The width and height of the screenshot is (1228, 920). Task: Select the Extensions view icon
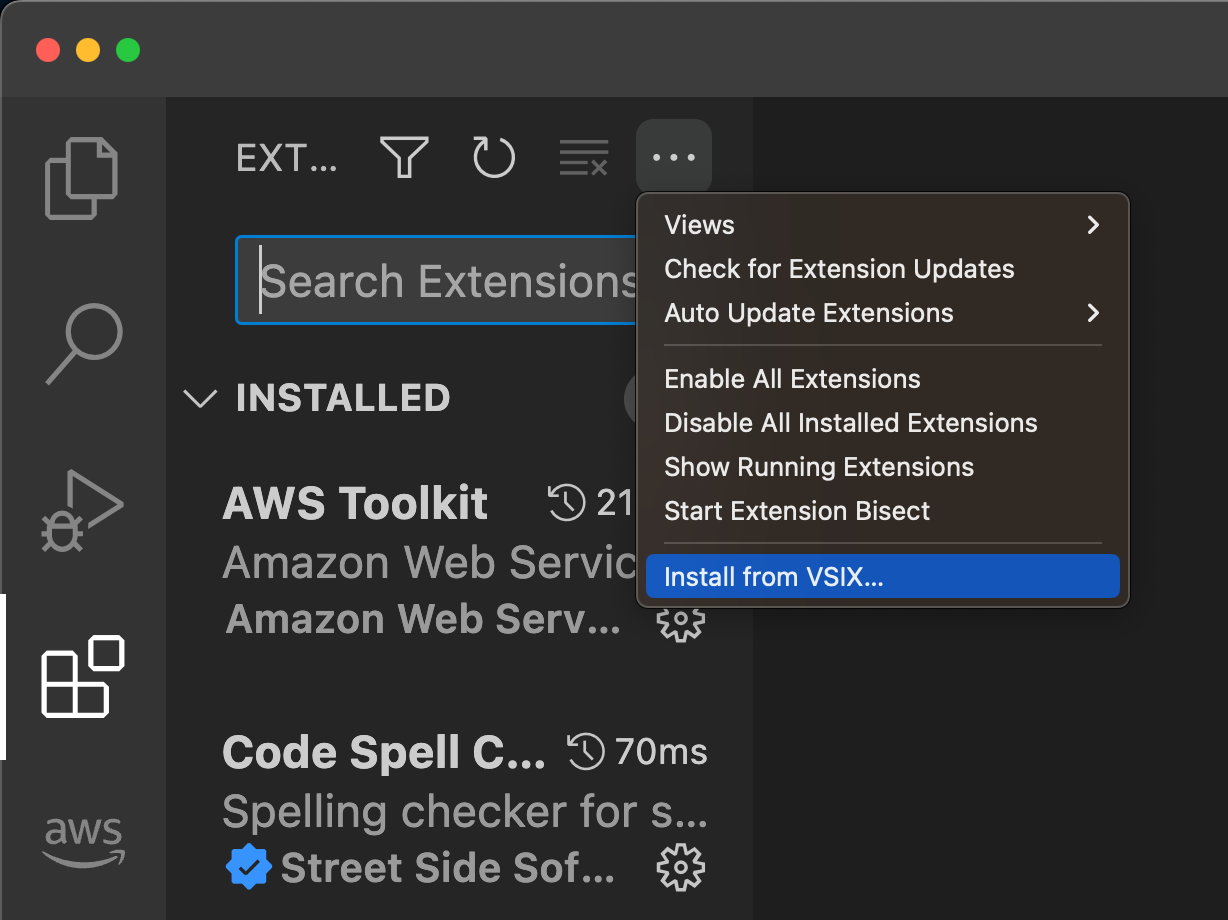coord(82,676)
